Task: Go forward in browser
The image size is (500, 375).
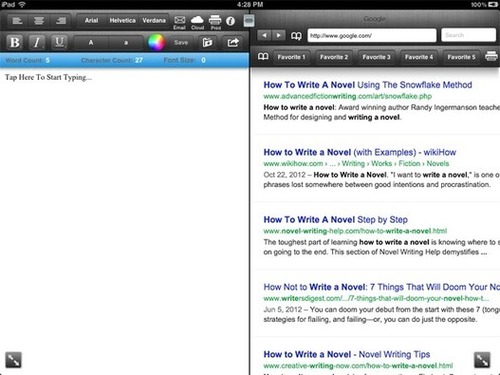Action: point(279,35)
